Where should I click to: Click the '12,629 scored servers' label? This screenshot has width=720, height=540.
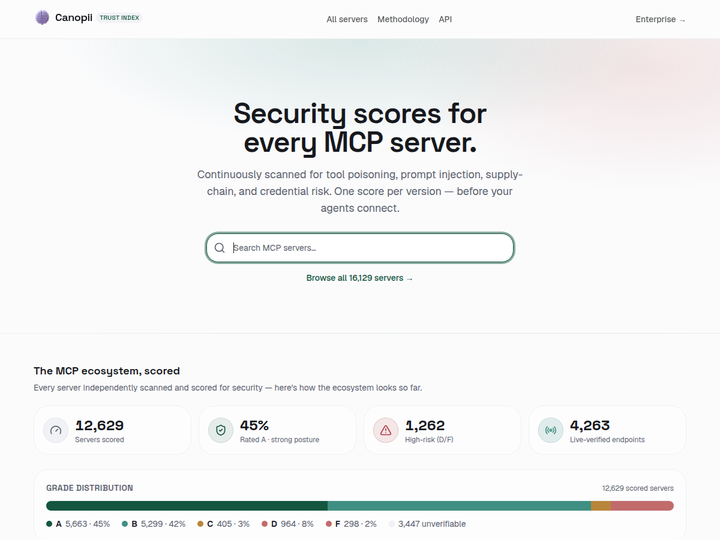pyautogui.click(x=638, y=488)
